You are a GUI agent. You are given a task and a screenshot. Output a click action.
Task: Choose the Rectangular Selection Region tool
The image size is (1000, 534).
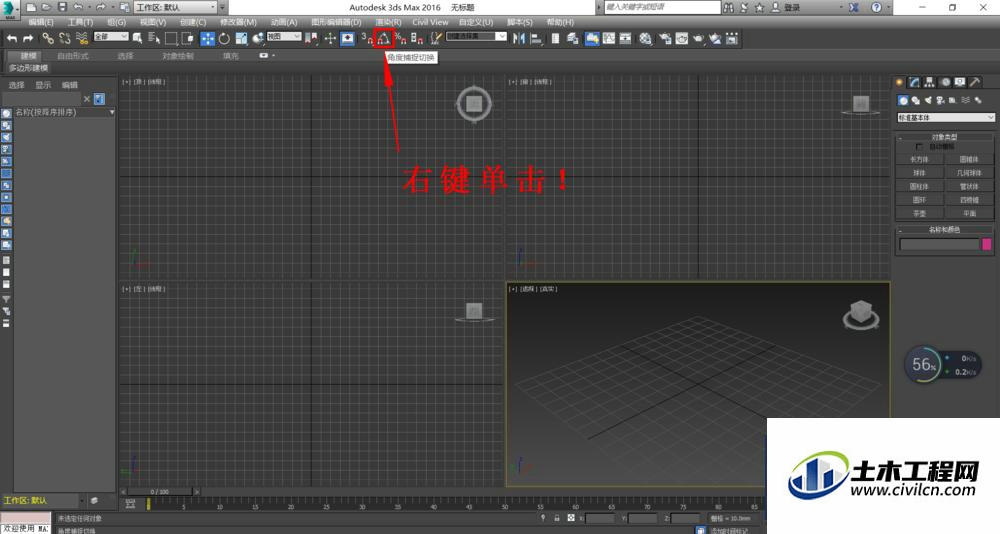[x=171, y=38]
